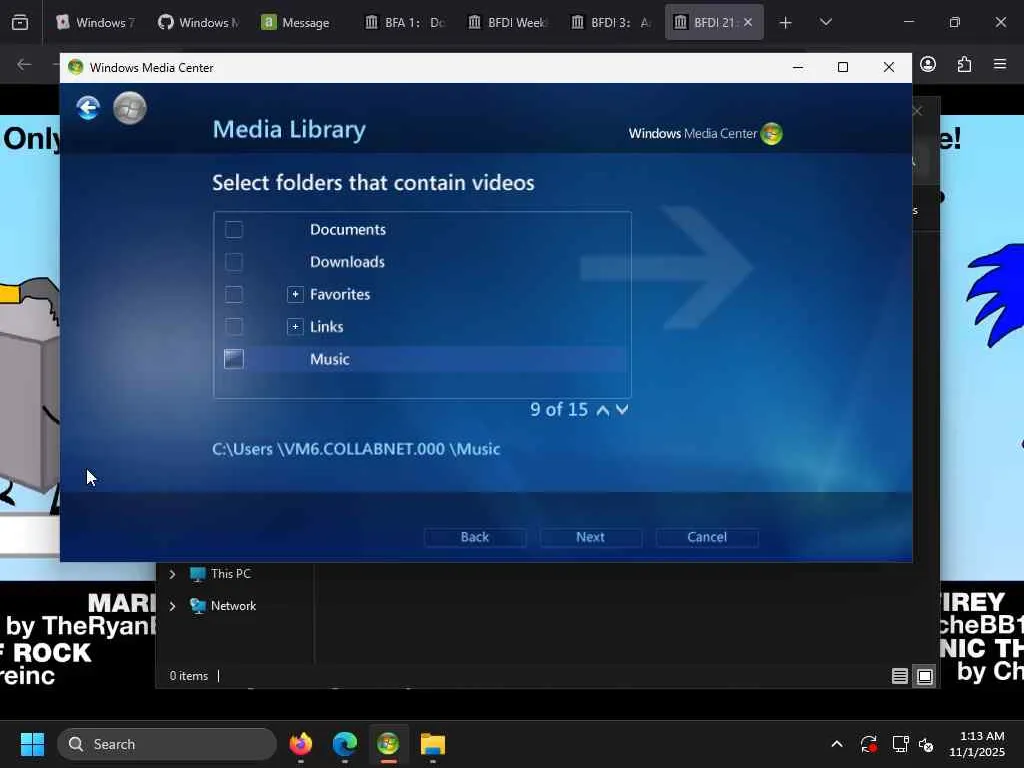Click the network tray icon
Image resolution: width=1024 pixels, height=768 pixels.
(900, 744)
